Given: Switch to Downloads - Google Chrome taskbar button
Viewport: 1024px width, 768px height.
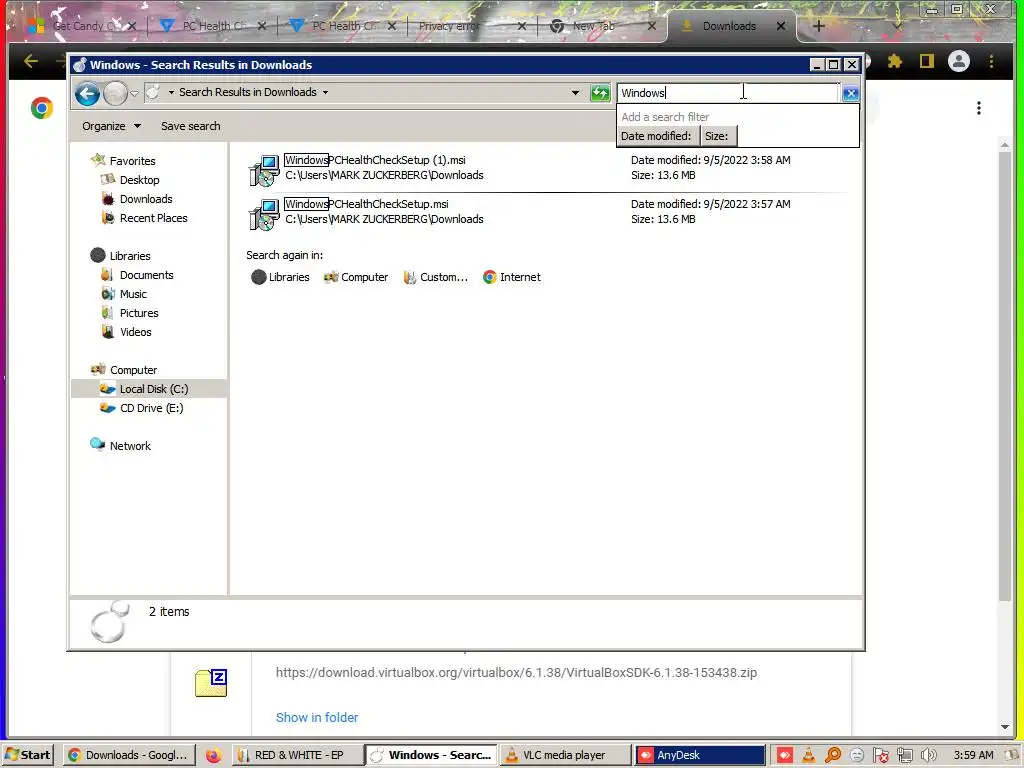Looking at the screenshot, I should [129, 755].
